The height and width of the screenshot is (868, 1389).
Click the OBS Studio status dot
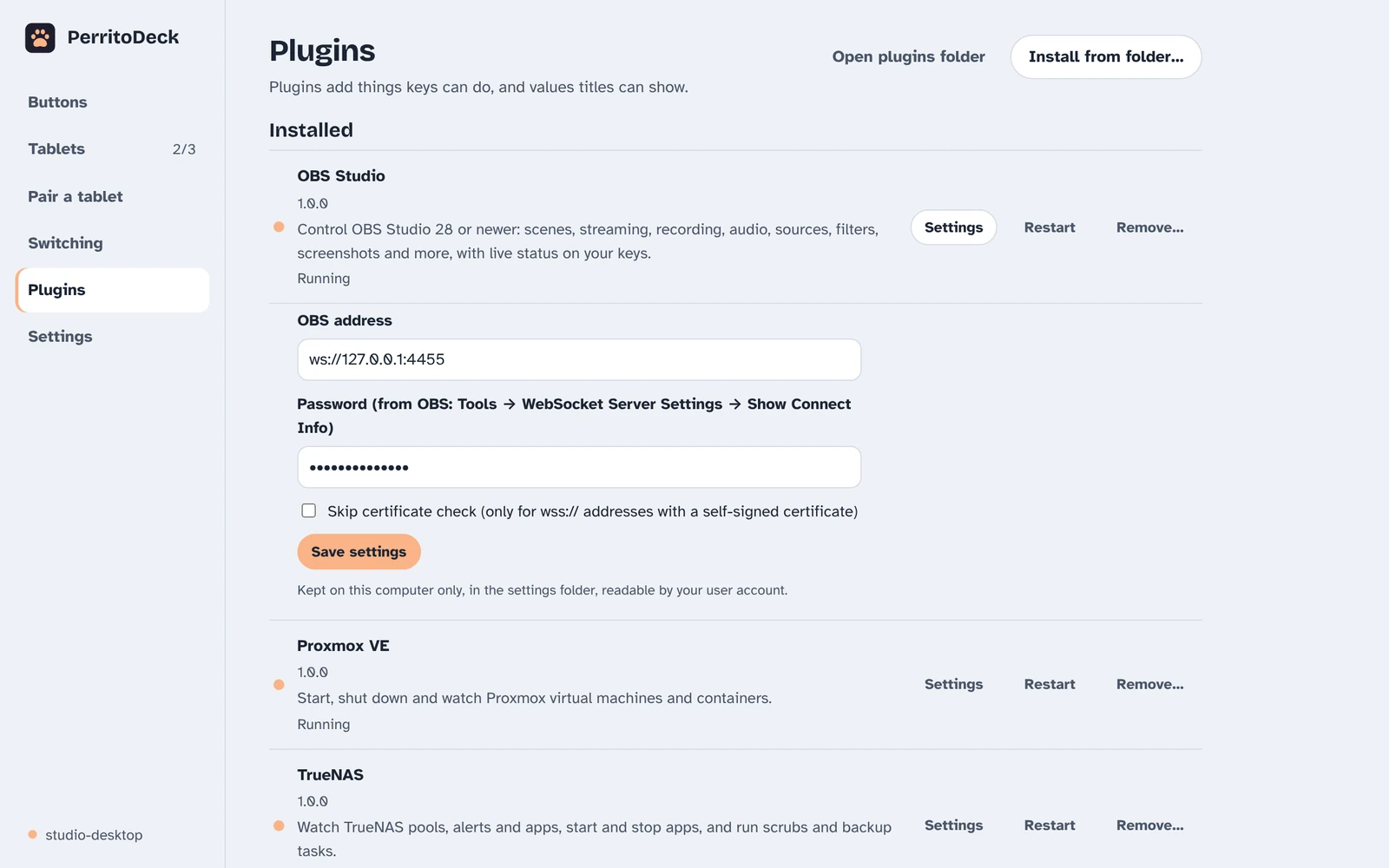tap(279, 227)
